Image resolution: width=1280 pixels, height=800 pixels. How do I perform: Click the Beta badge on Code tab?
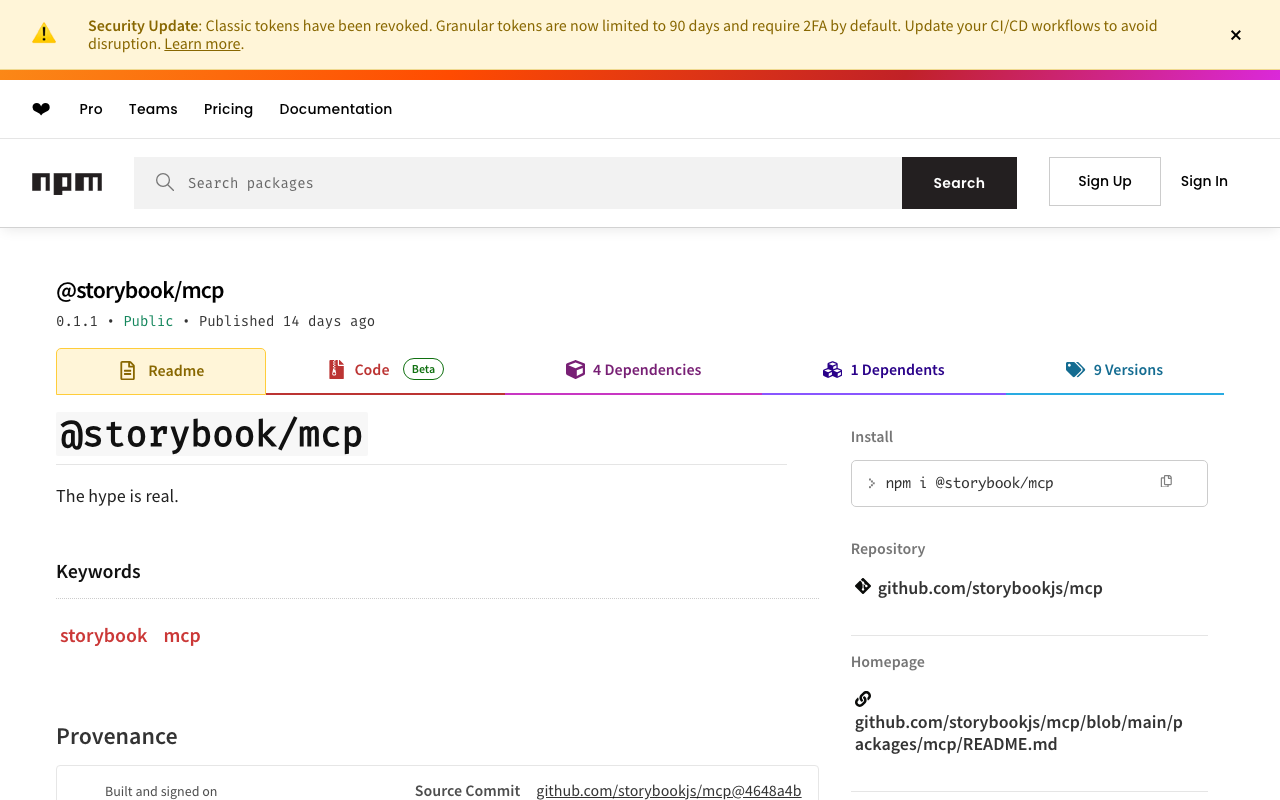click(423, 369)
